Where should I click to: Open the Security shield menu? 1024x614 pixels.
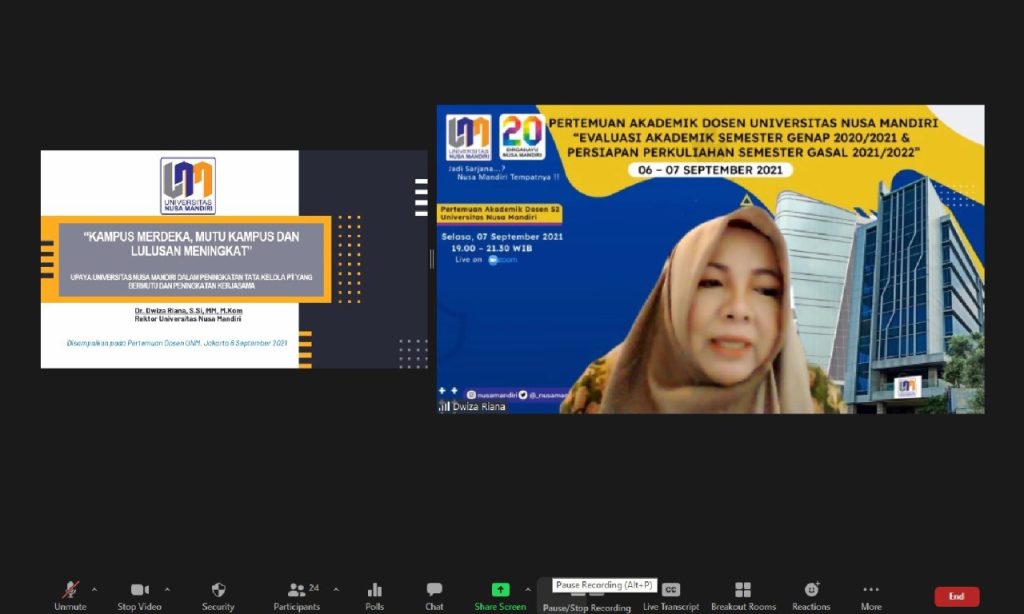(218, 596)
